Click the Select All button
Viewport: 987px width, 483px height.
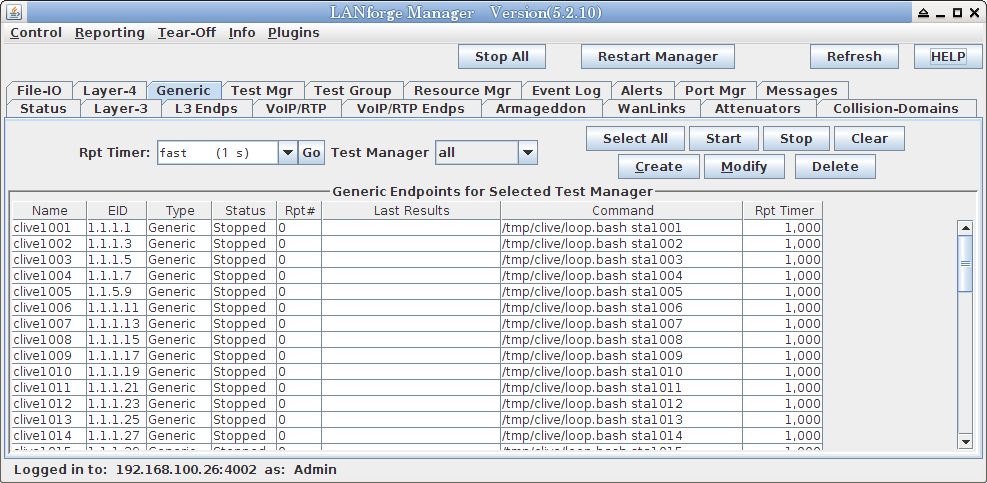635,139
